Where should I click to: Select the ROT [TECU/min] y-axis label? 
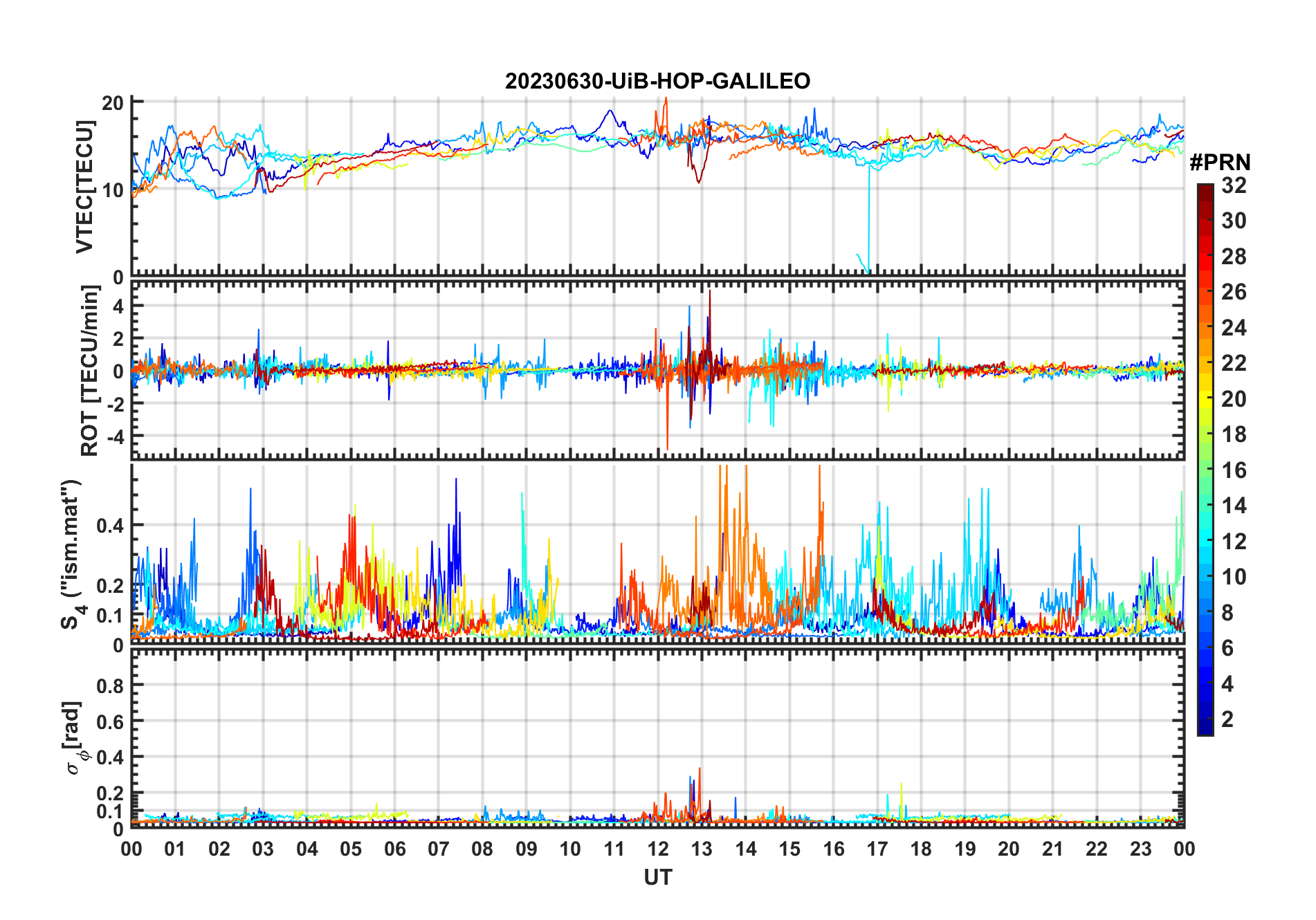(89, 371)
